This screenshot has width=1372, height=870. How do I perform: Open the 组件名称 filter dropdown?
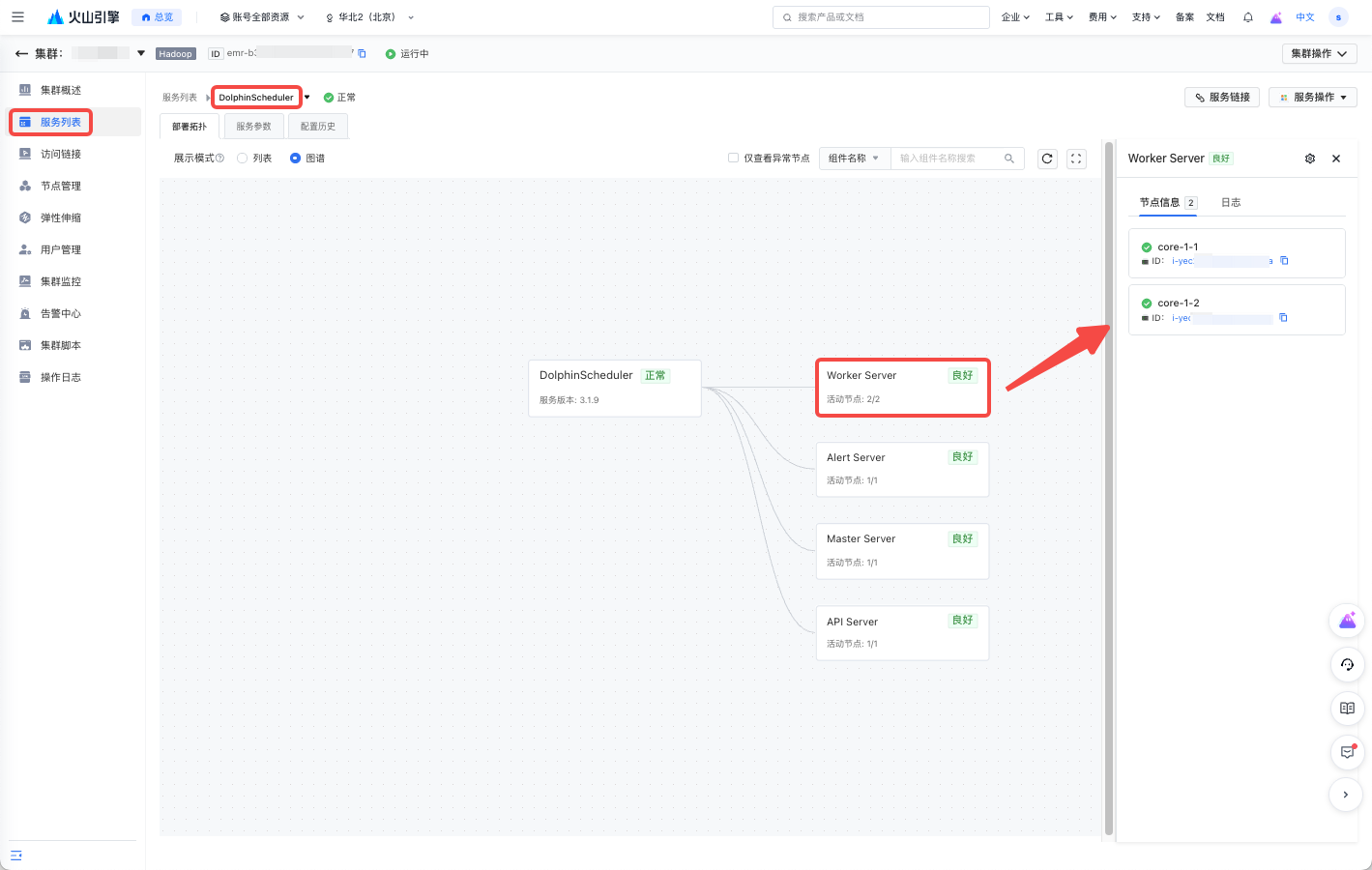(x=854, y=159)
